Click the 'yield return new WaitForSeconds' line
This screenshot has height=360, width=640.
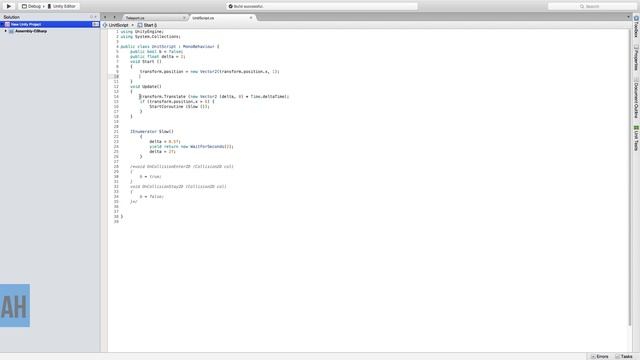pyautogui.click(x=191, y=147)
